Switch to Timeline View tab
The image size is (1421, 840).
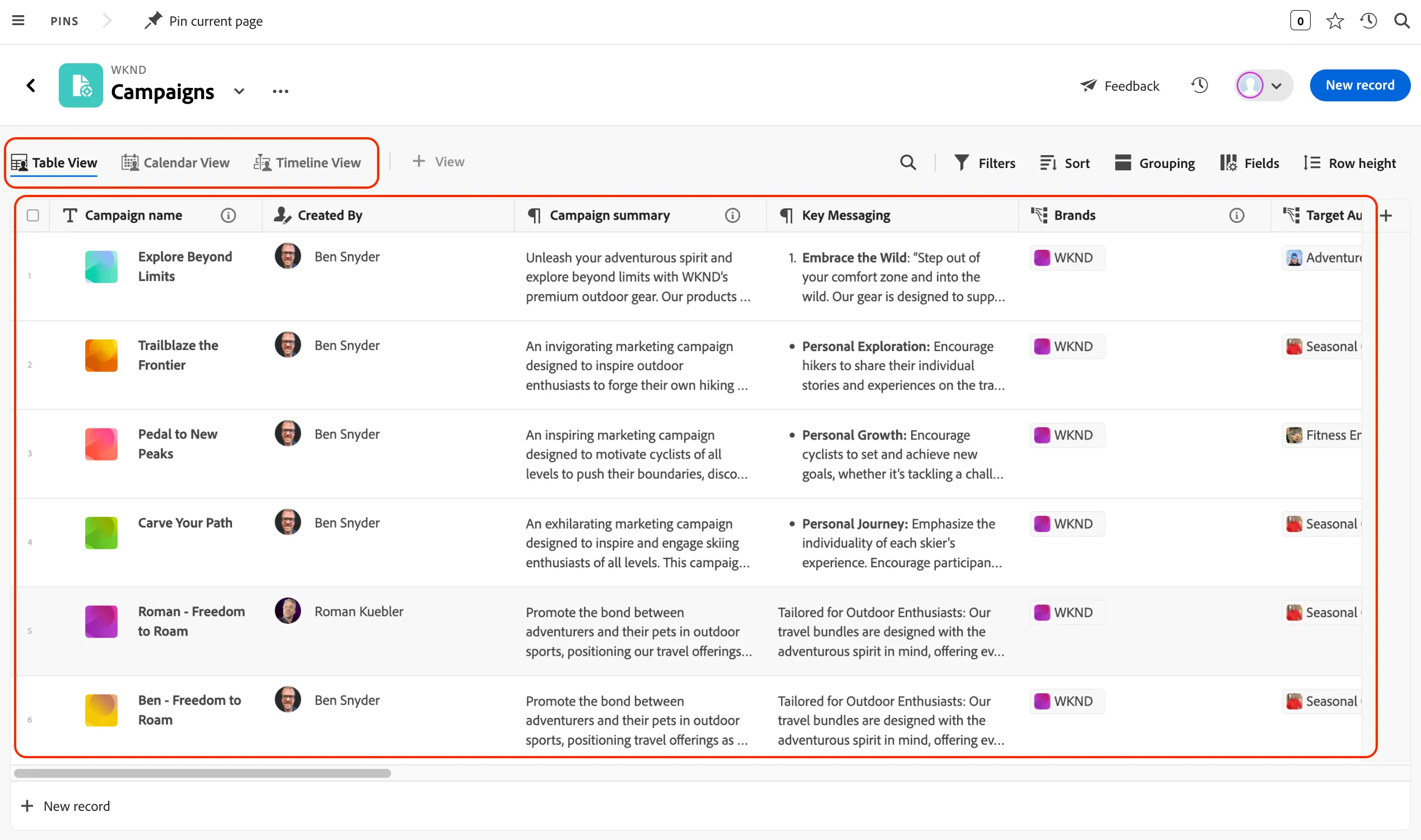[x=308, y=162]
